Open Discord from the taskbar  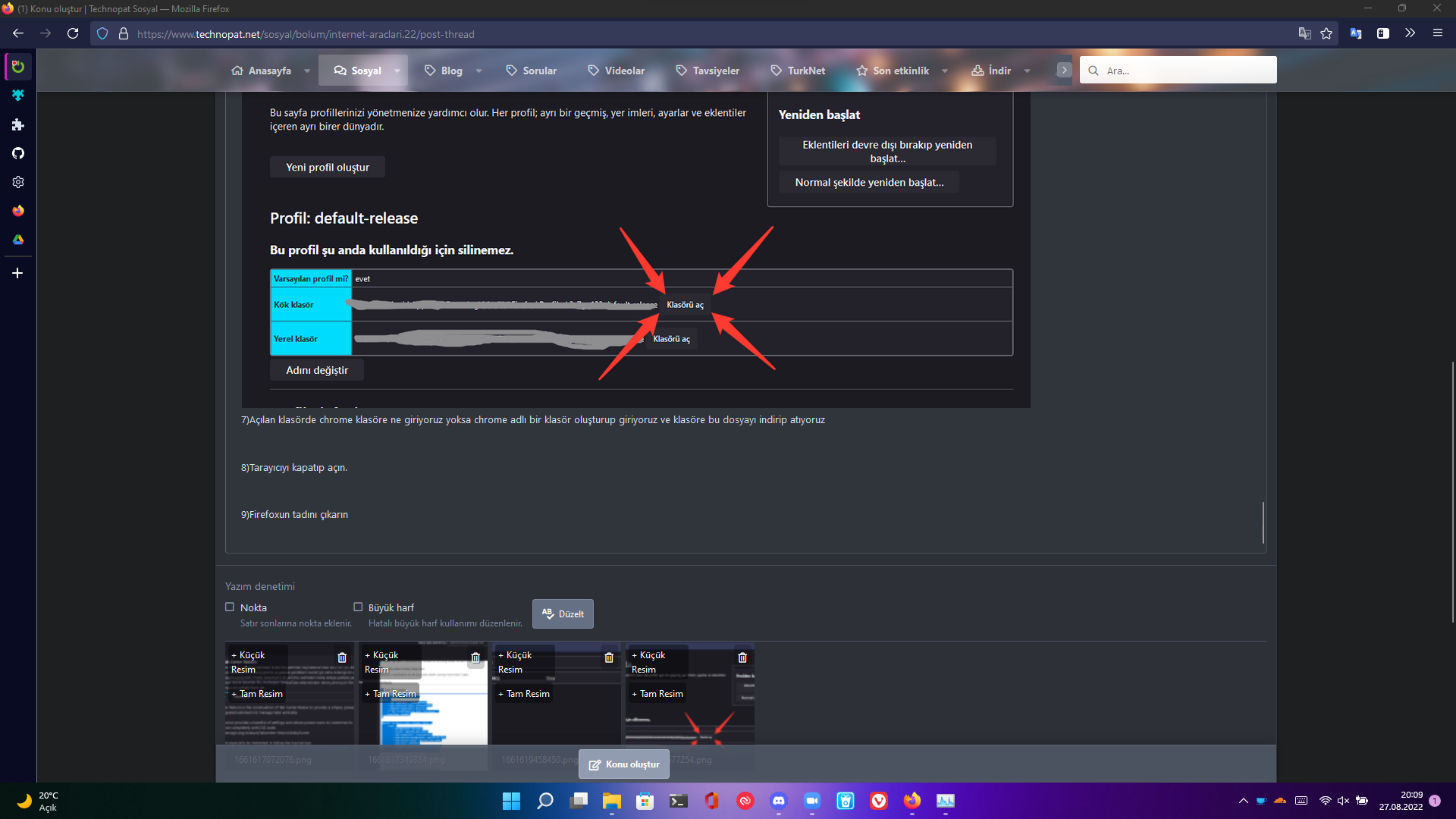779,801
